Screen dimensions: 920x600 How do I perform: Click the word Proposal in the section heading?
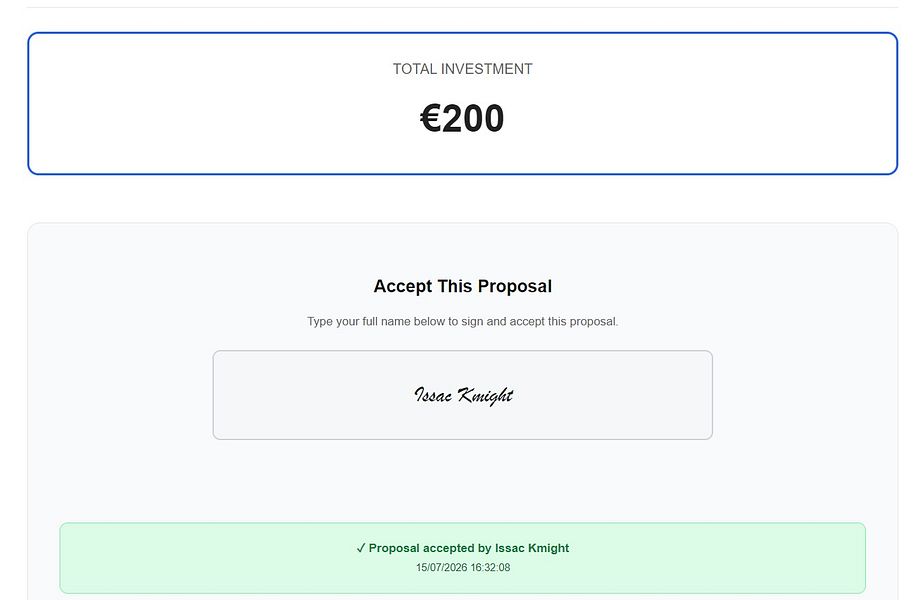pyautogui.click(x=515, y=286)
